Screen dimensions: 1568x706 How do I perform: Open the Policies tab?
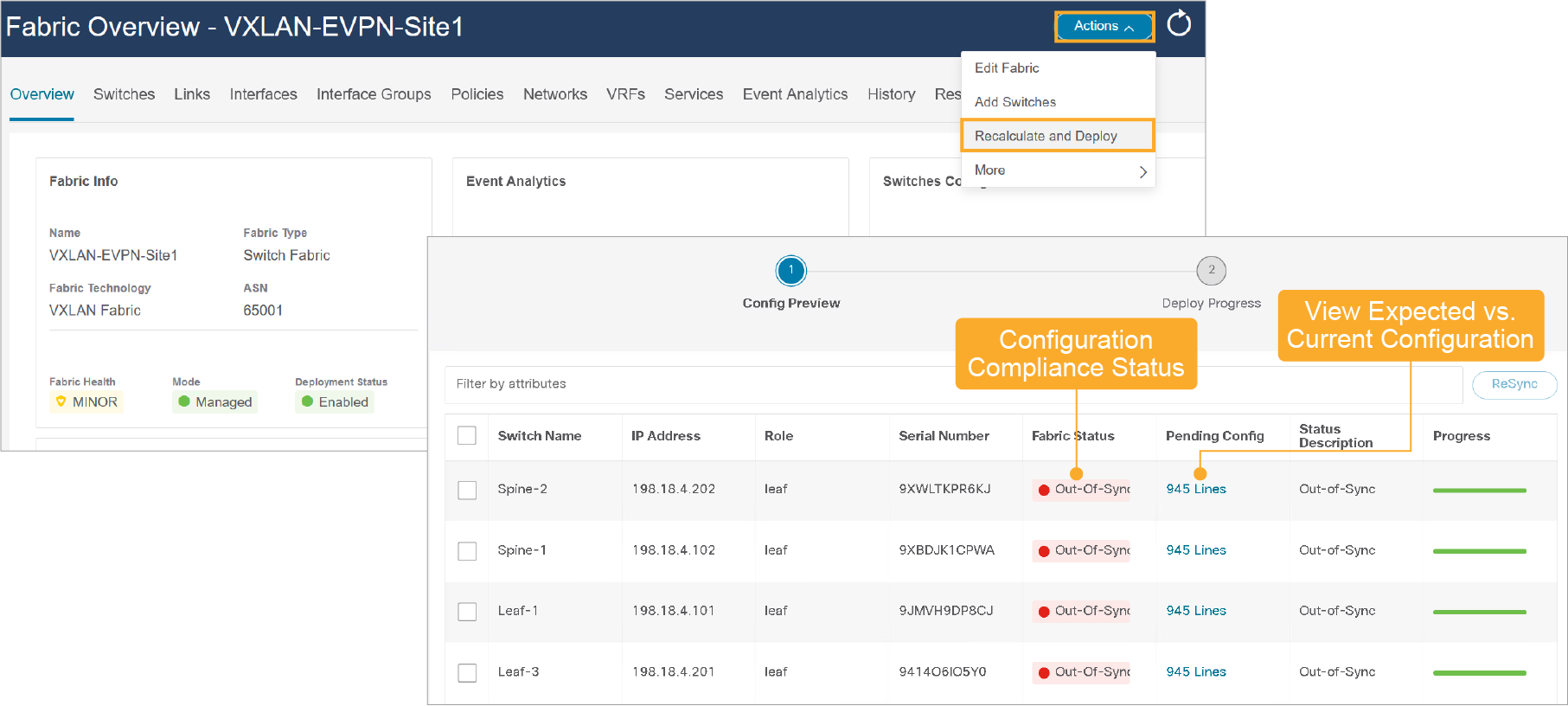click(477, 94)
